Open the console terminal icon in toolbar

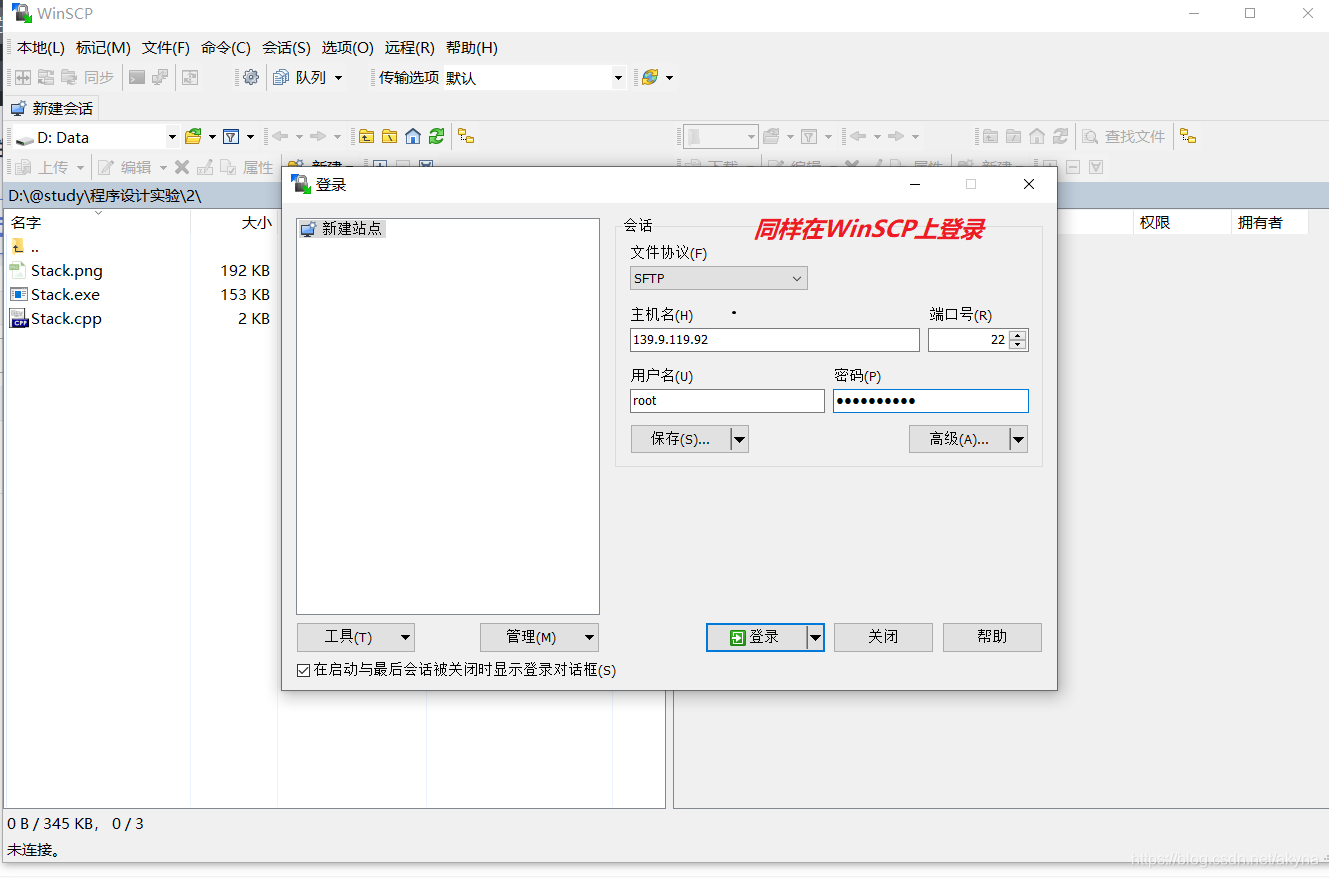coord(137,77)
